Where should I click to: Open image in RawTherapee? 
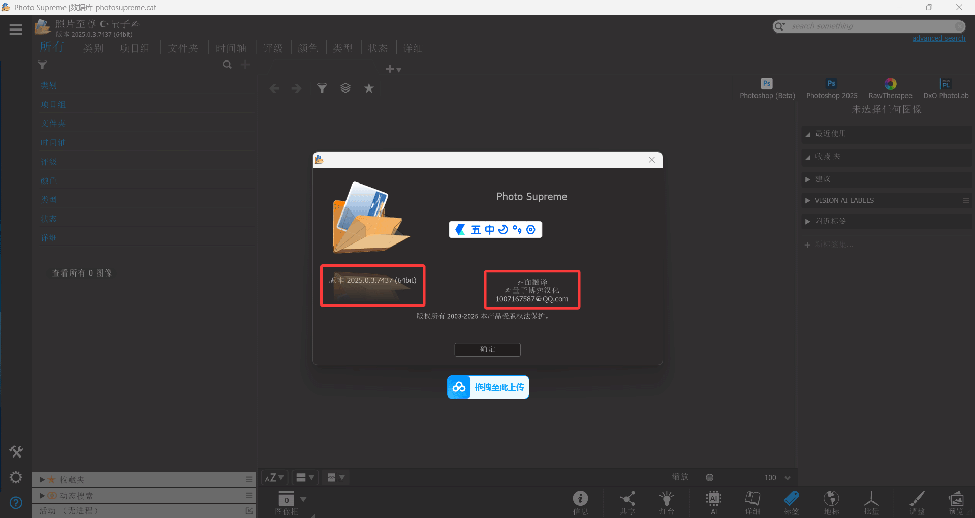click(890, 88)
